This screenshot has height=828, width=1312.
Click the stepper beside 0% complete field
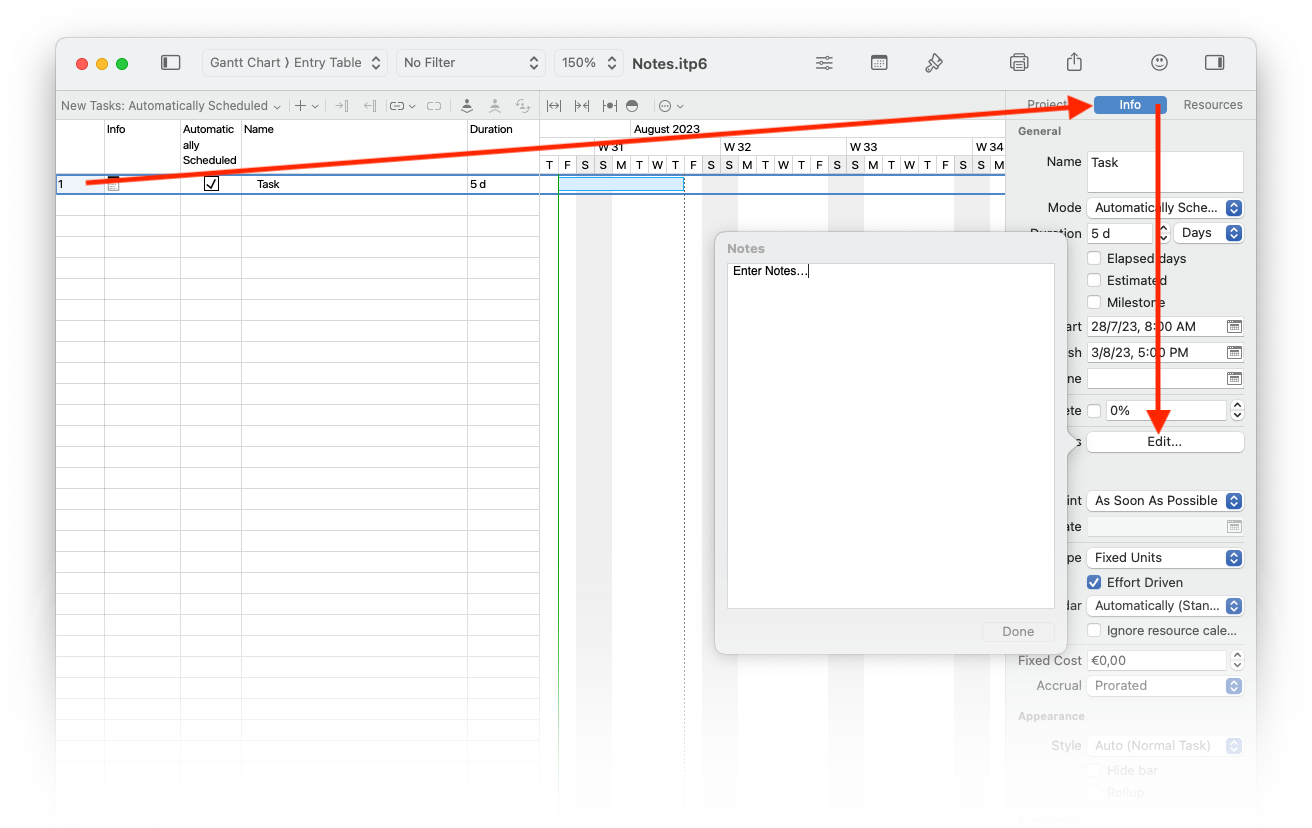click(x=1237, y=410)
